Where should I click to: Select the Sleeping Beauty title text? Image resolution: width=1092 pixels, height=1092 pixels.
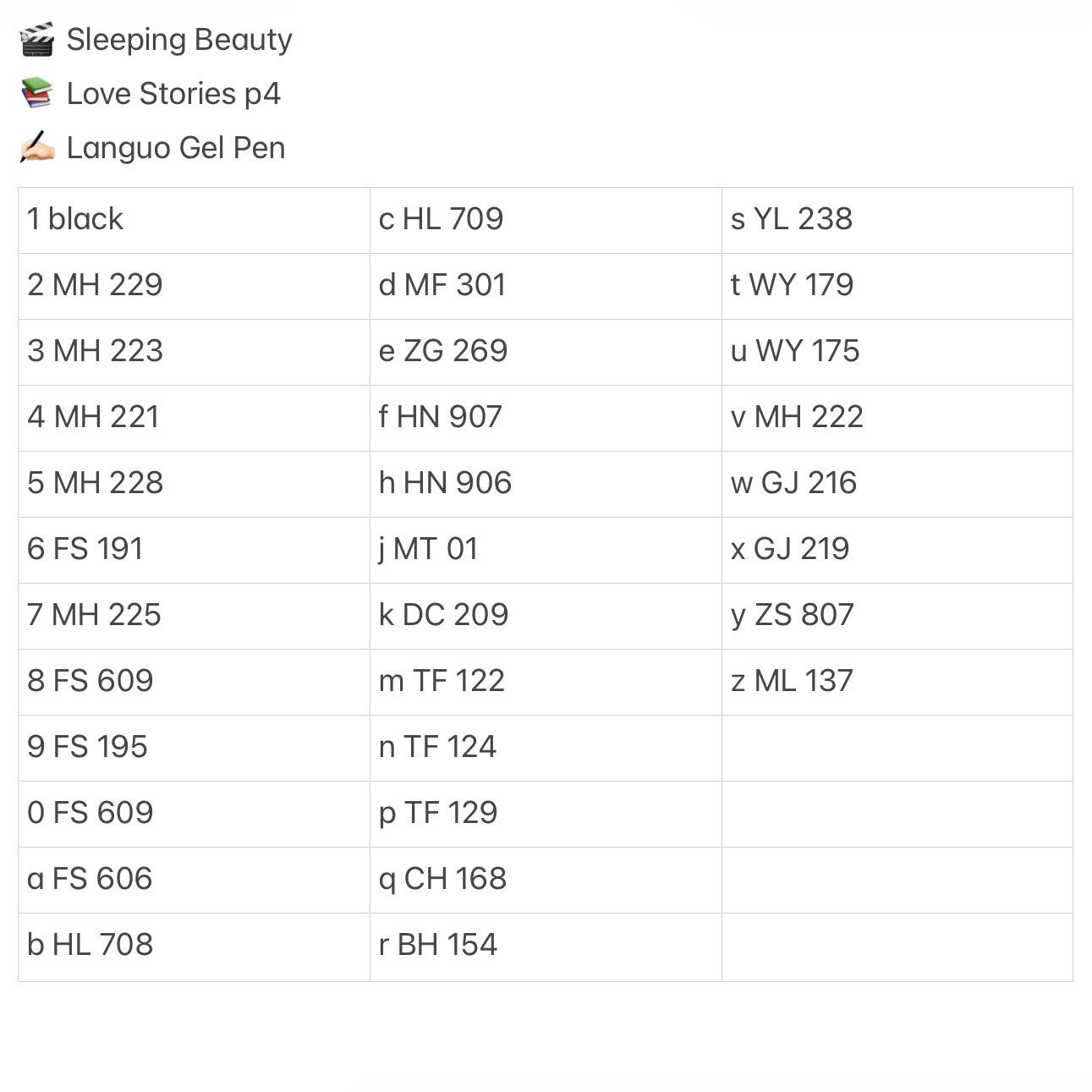tap(179, 40)
